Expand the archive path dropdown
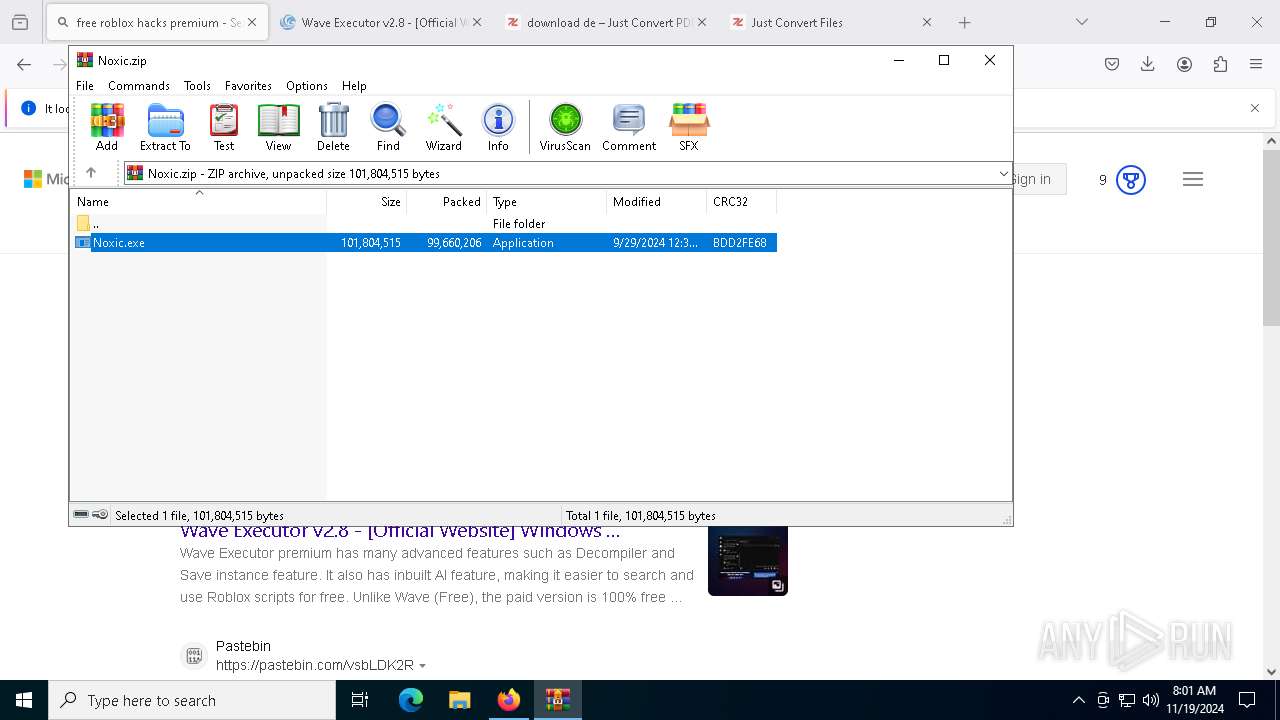 1003,174
